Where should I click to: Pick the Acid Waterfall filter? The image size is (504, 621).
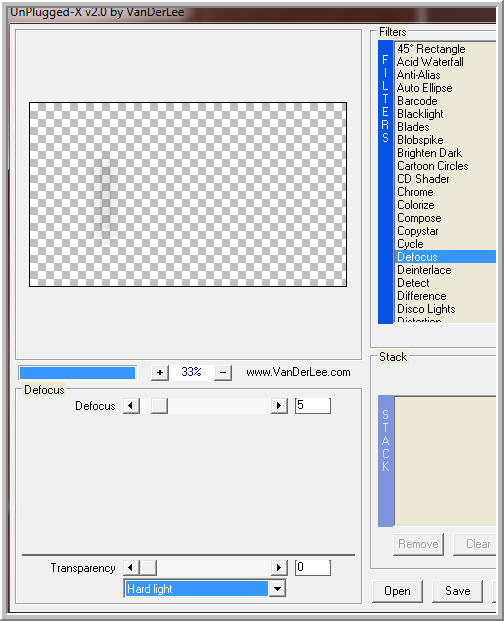(430, 62)
